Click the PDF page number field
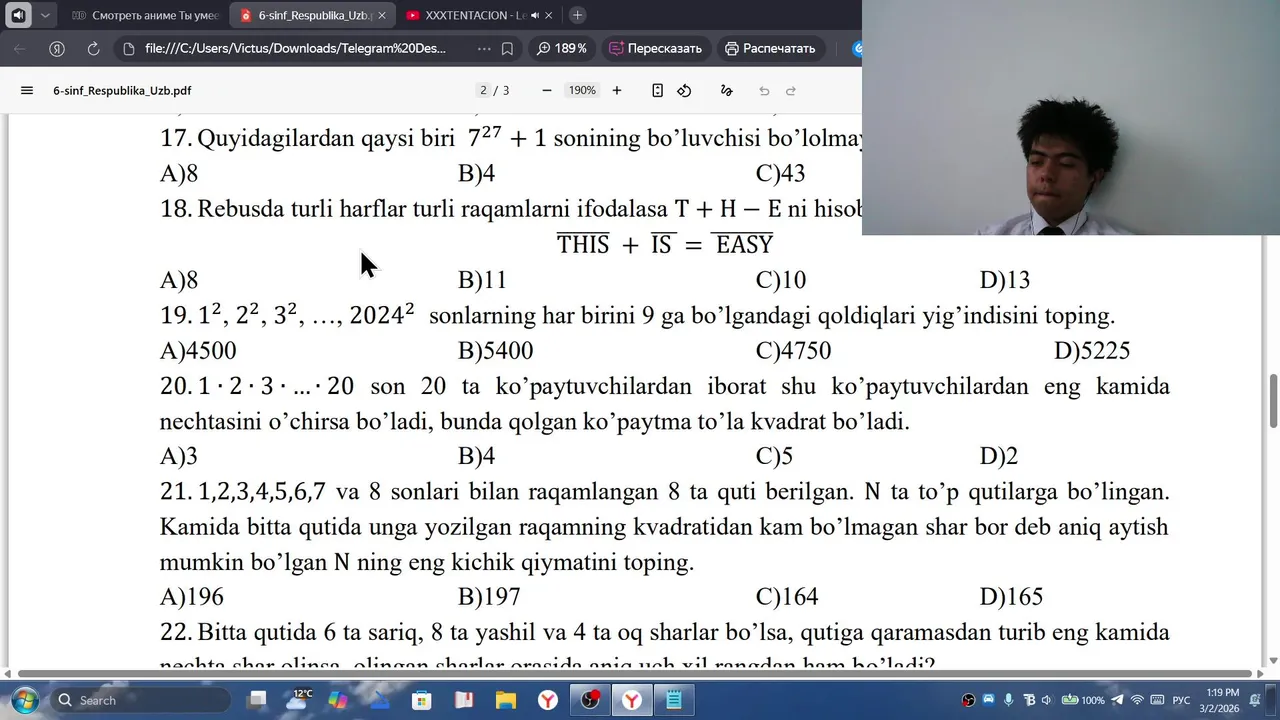 pyautogui.click(x=484, y=90)
